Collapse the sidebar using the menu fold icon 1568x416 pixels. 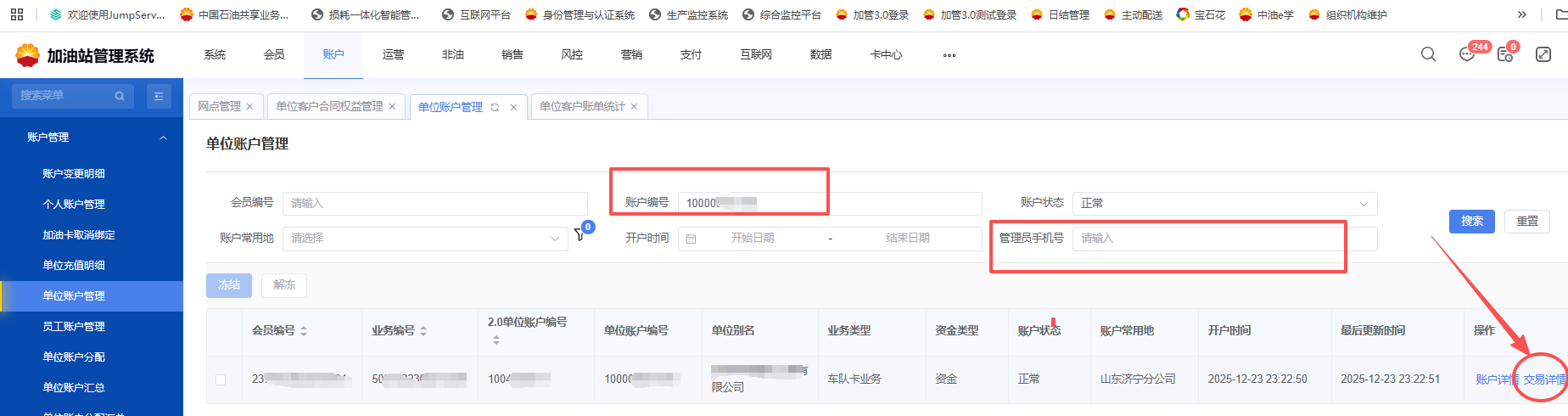click(159, 96)
